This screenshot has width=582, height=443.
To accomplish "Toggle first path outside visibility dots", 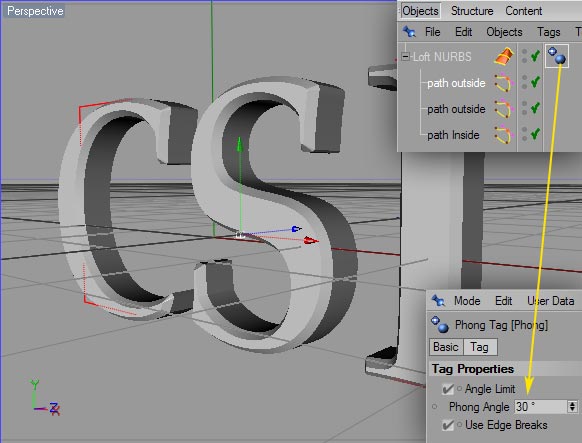I will [x=524, y=82].
